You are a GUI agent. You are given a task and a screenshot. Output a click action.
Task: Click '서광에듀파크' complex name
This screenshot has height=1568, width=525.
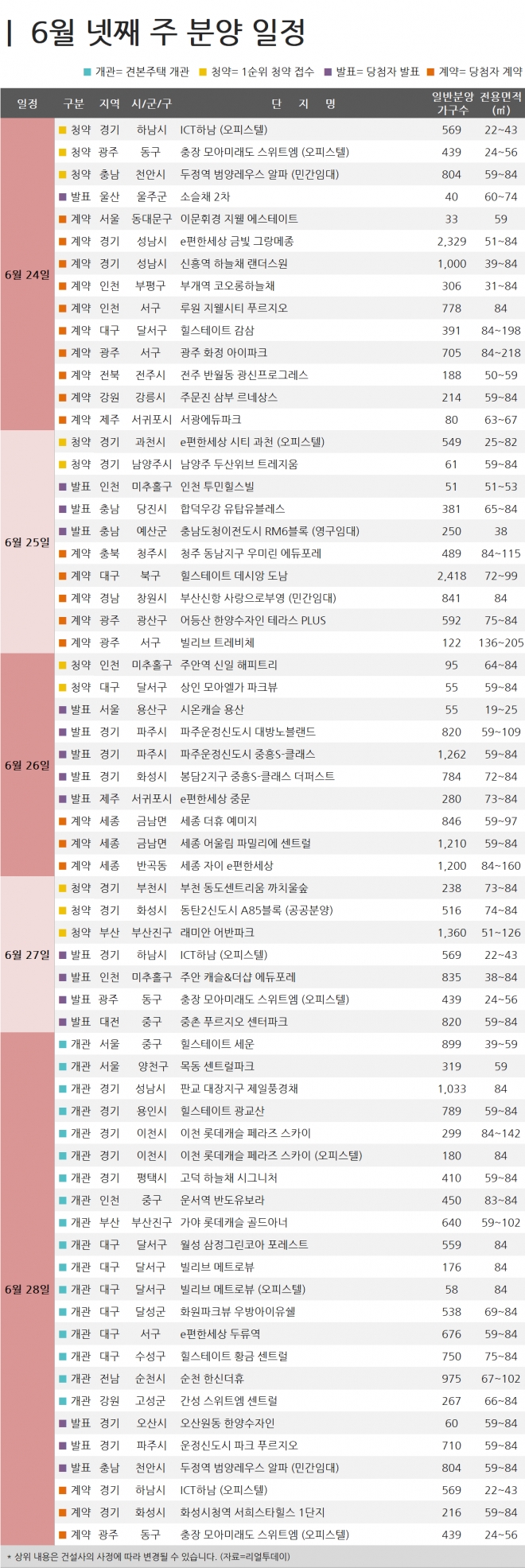[x=211, y=419]
